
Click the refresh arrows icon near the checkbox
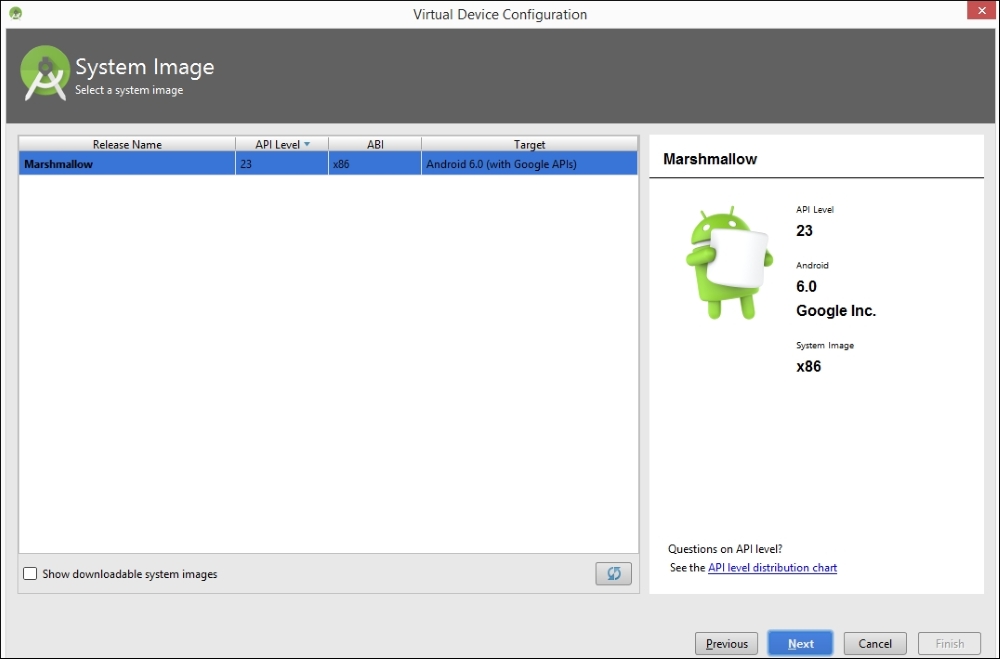click(613, 573)
